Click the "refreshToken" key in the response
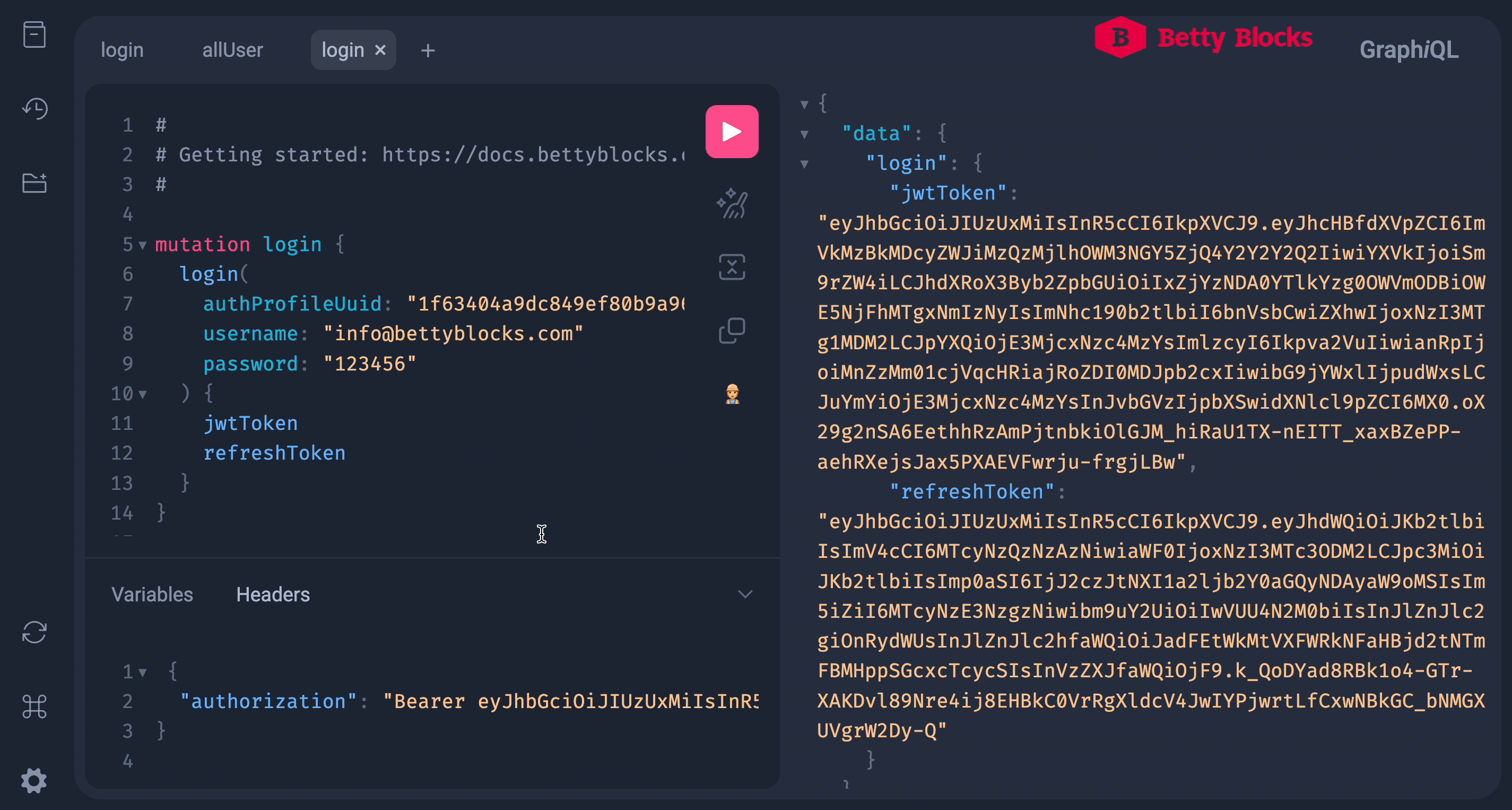The width and height of the screenshot is (1512, 810). tap(971, 492)
